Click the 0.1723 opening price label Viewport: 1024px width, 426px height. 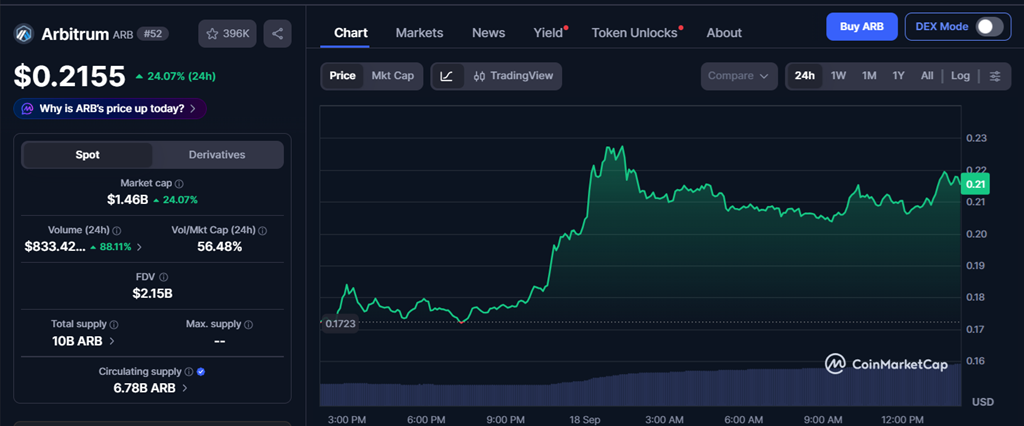(x=340, y=323)
